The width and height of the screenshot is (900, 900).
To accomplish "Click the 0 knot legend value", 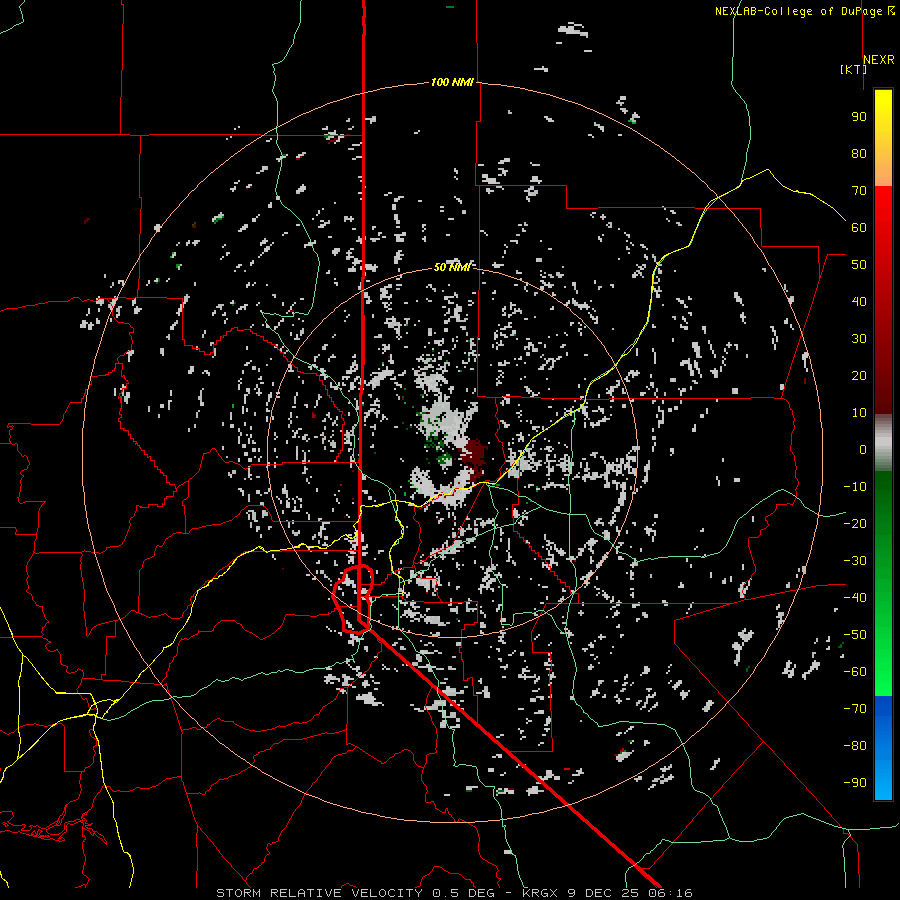I will point(863,450).
